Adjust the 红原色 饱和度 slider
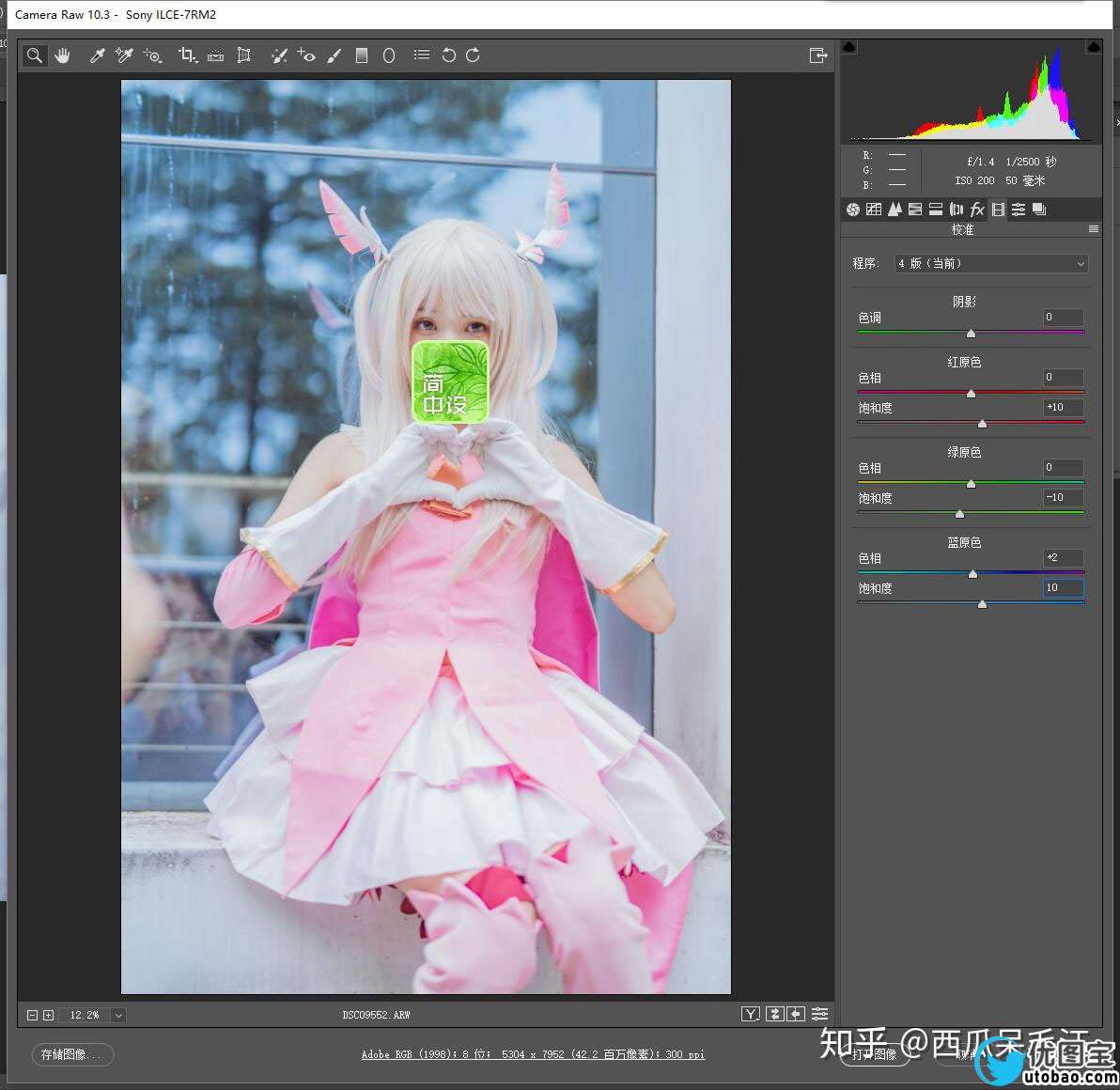The height and width of the screenshot is (1090, 1120). pyautogui.click(x=982, y=424)
